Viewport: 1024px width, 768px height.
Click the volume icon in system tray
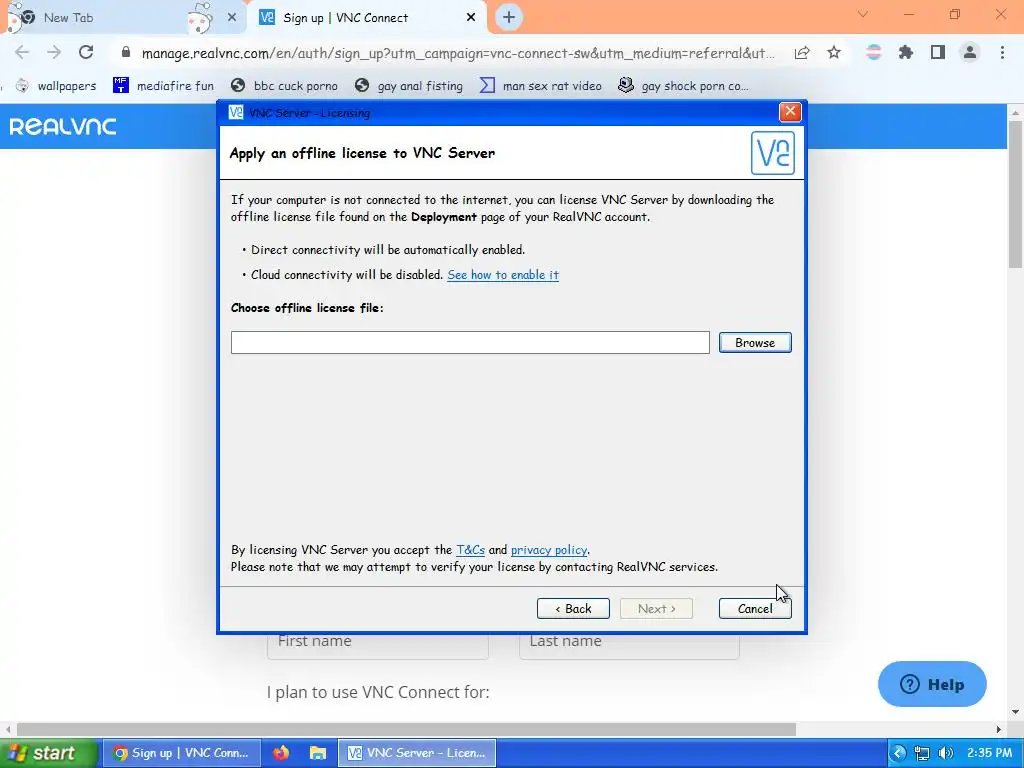[945, 753]
